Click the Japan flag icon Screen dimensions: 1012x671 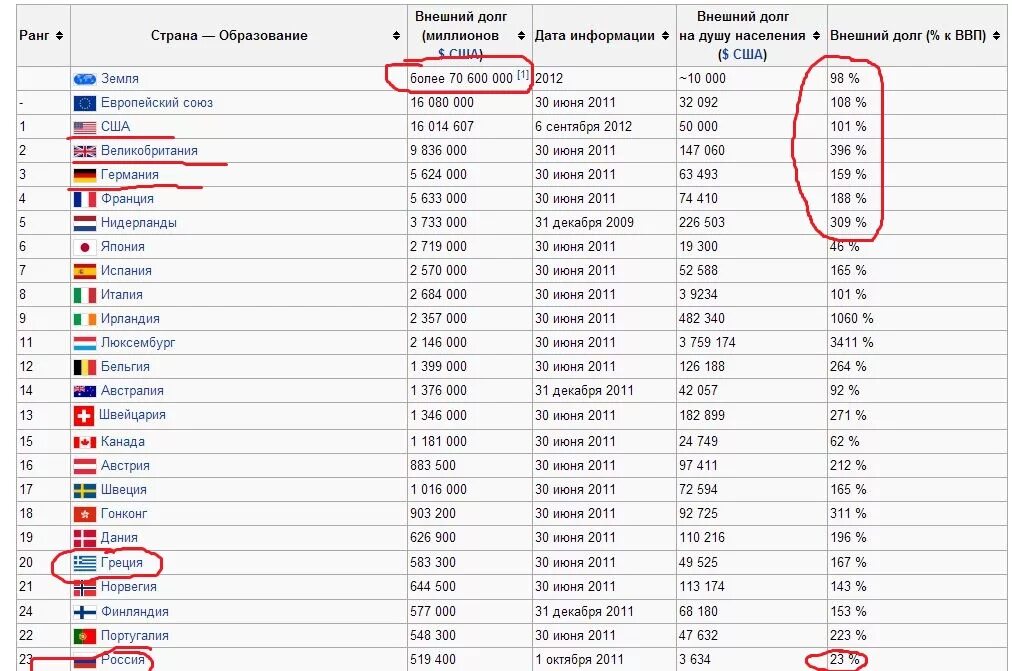(84, 247)
